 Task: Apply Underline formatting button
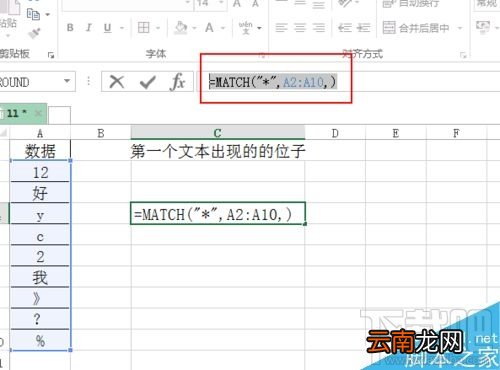(107, 28)
